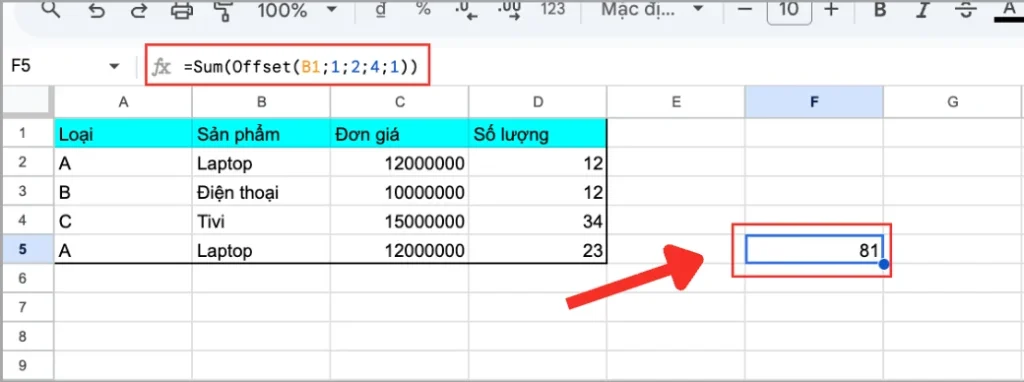
Task: Select column B header
Action: tap(261, 102)
